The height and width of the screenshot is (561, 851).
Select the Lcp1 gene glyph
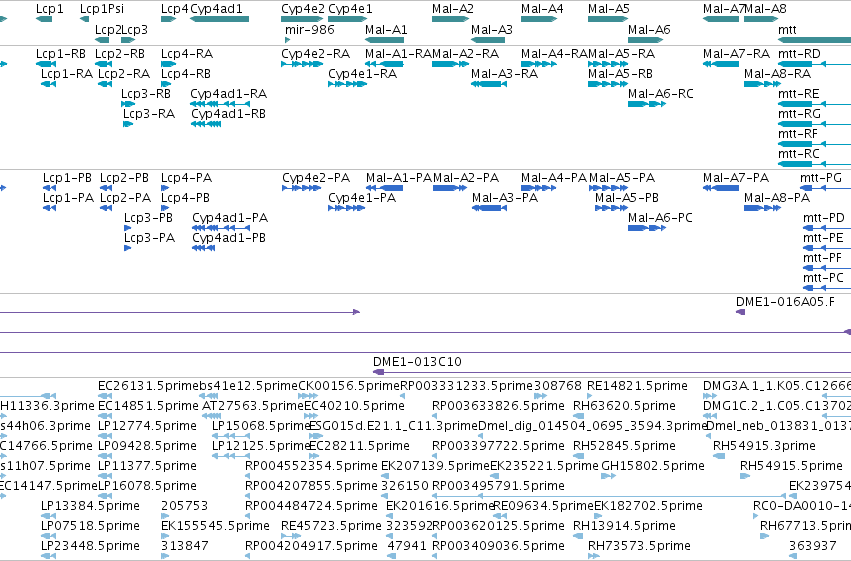(x=44, y=19)
